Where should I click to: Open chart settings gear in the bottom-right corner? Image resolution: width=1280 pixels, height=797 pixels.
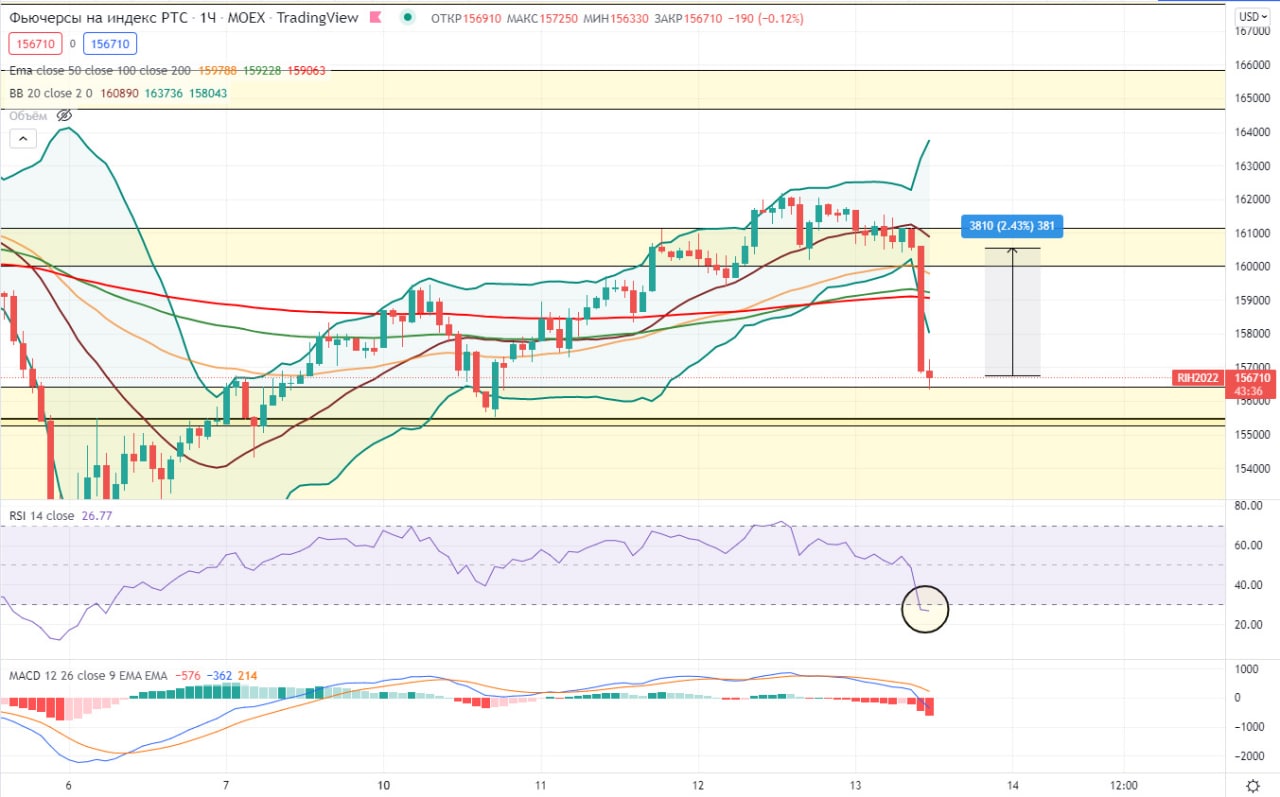tap(1252, 785)
